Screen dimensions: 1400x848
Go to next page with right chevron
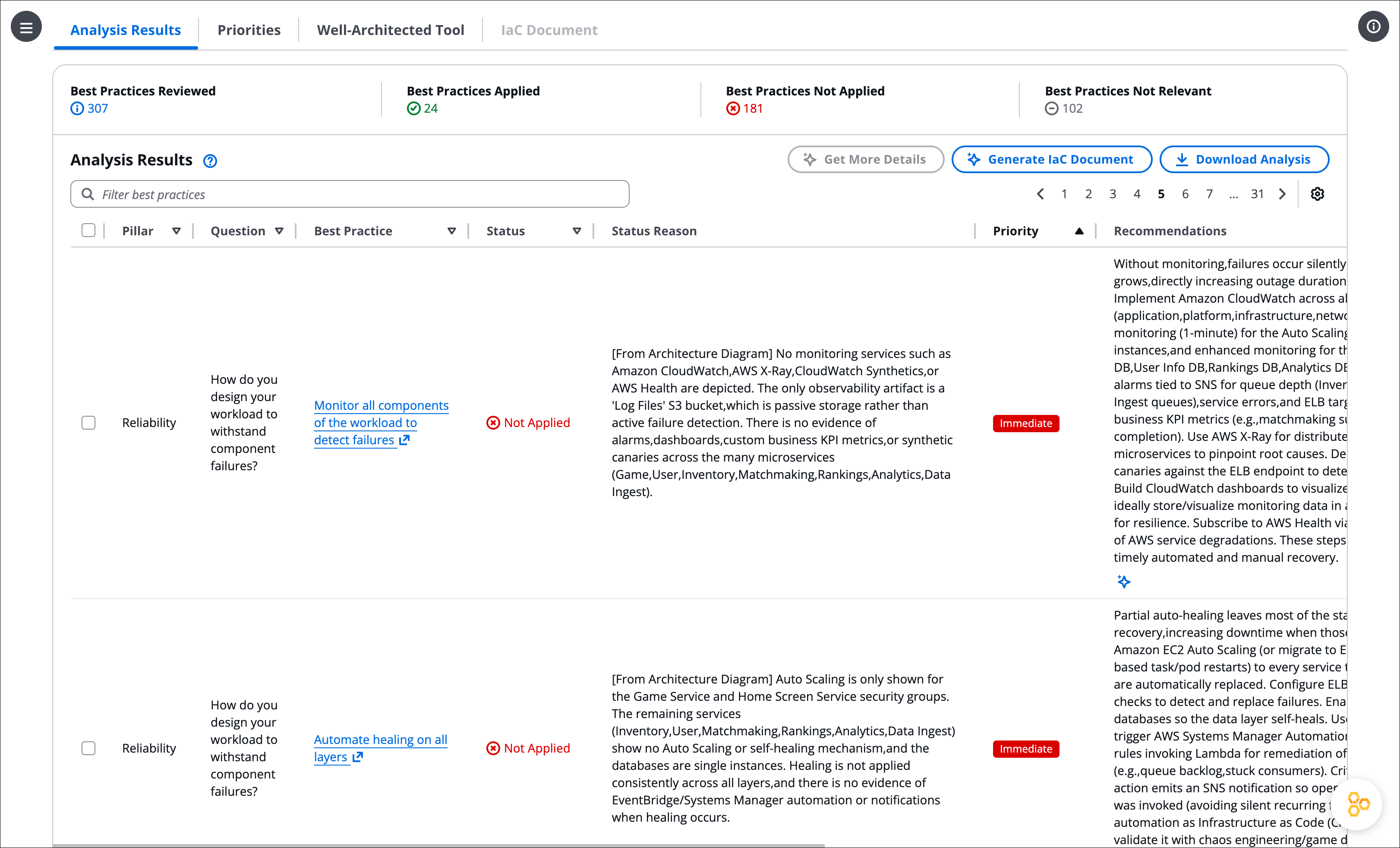coord(1282,194)
